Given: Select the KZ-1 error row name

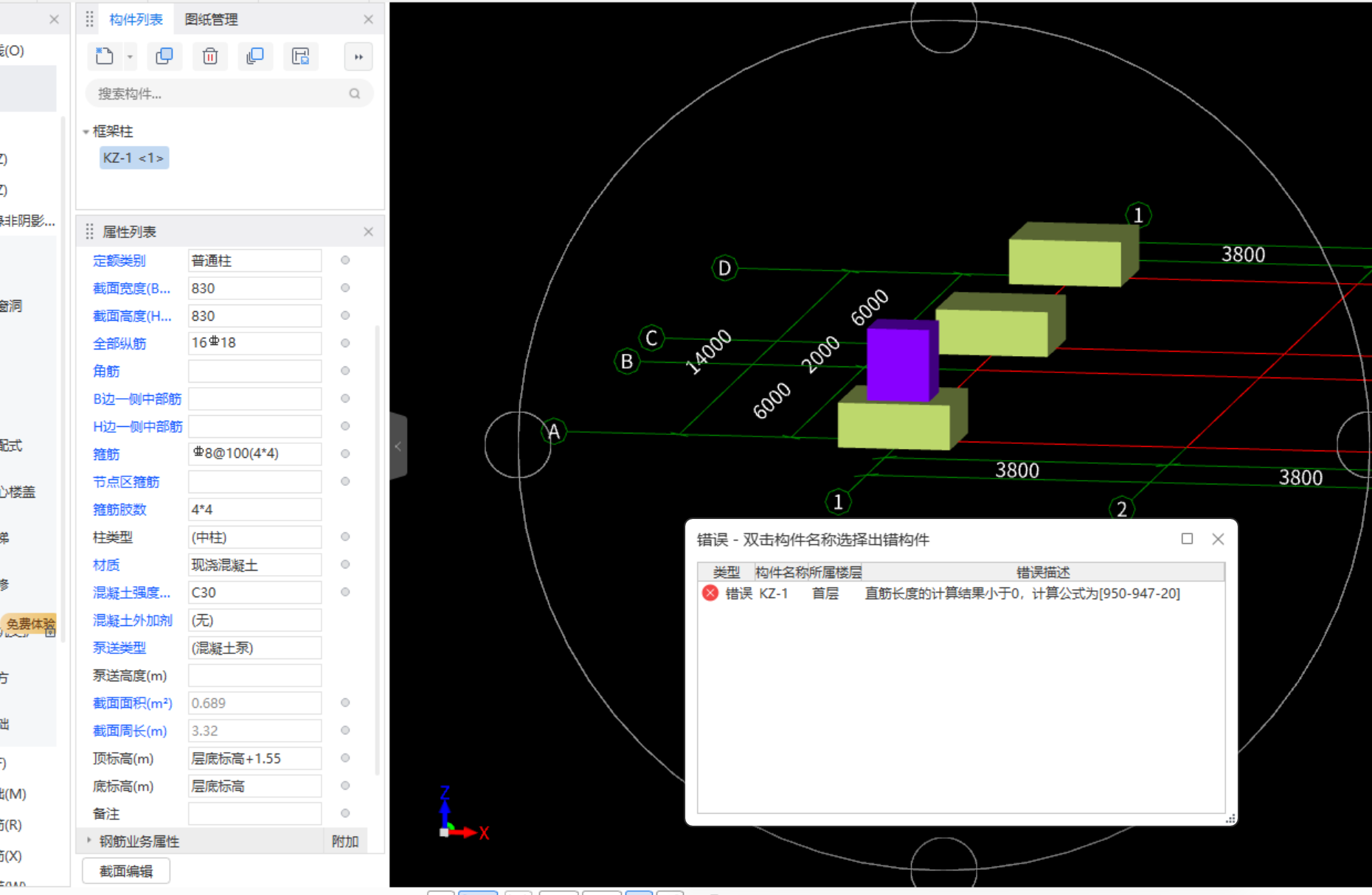Looking at the screenshot, I should 774,593.
